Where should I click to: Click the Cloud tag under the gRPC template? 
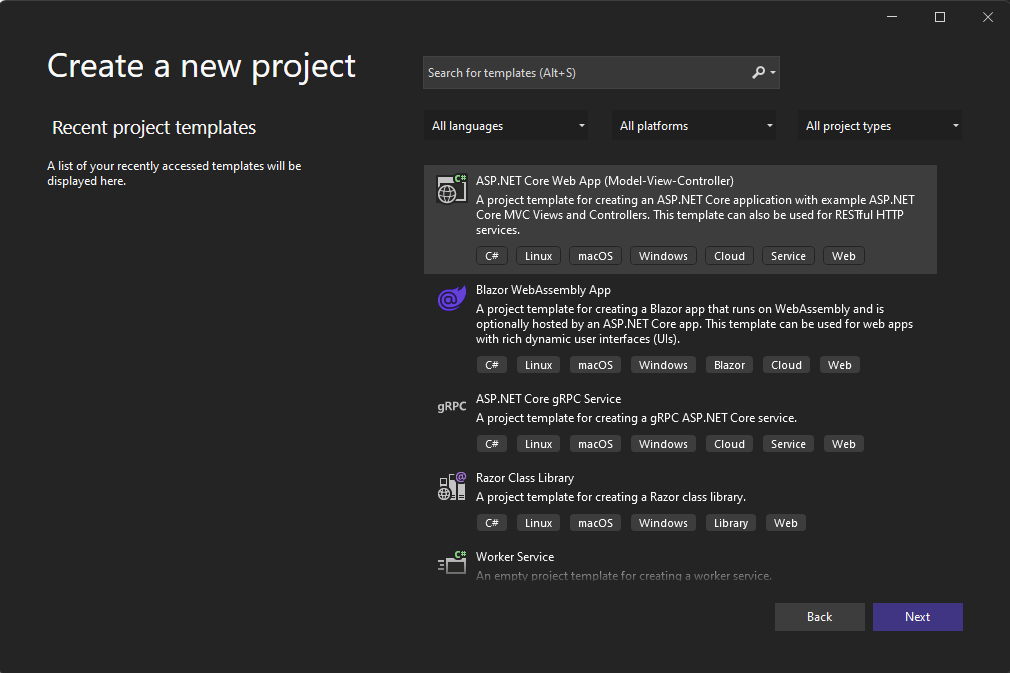pyautogui.click(x=729, y=443)
